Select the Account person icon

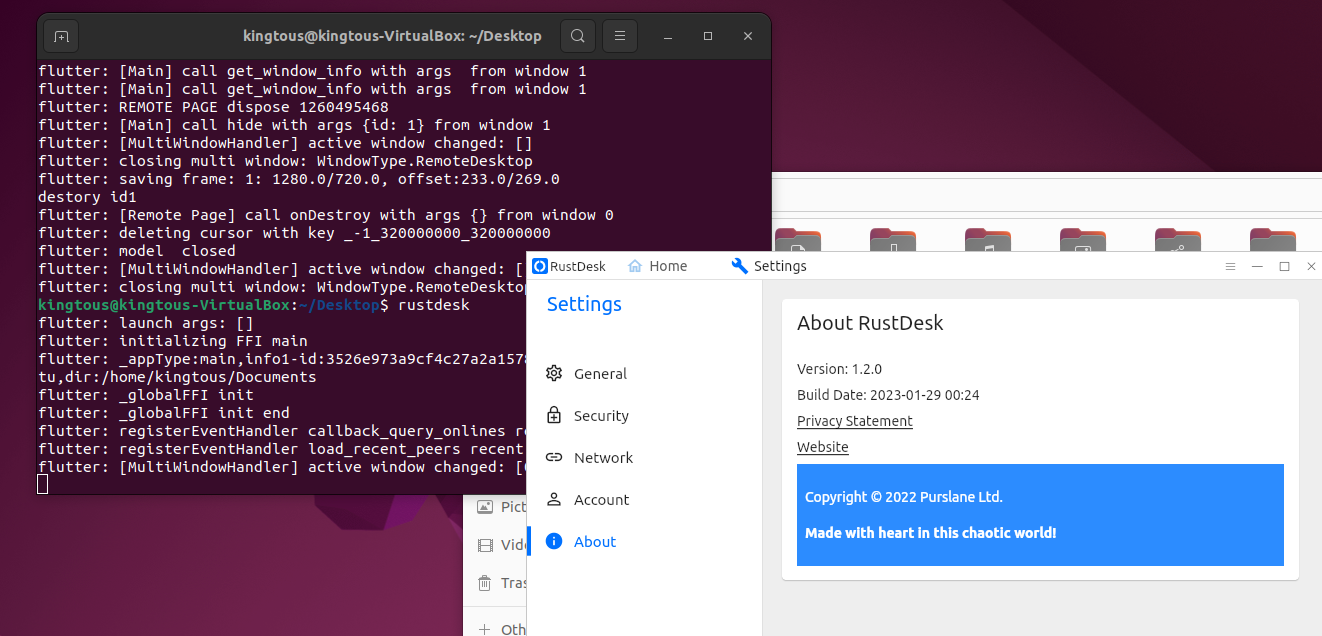555,499
